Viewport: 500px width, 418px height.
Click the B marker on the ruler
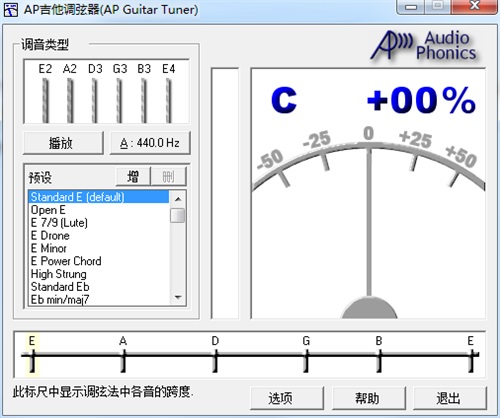pyautogui.click(x=379, y=355)
